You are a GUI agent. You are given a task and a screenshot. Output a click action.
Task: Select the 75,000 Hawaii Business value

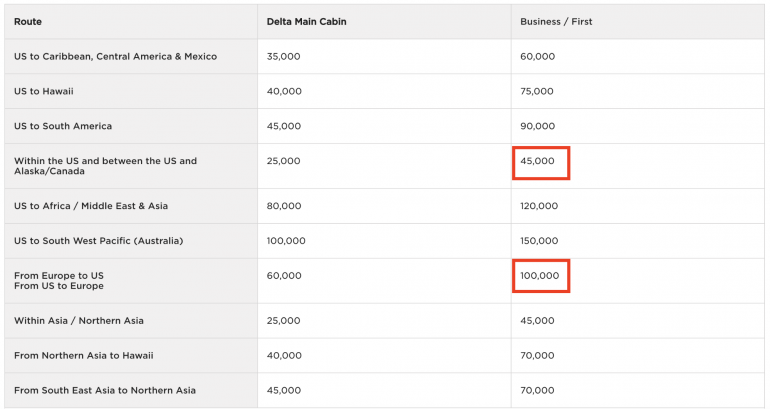point(537,91)
